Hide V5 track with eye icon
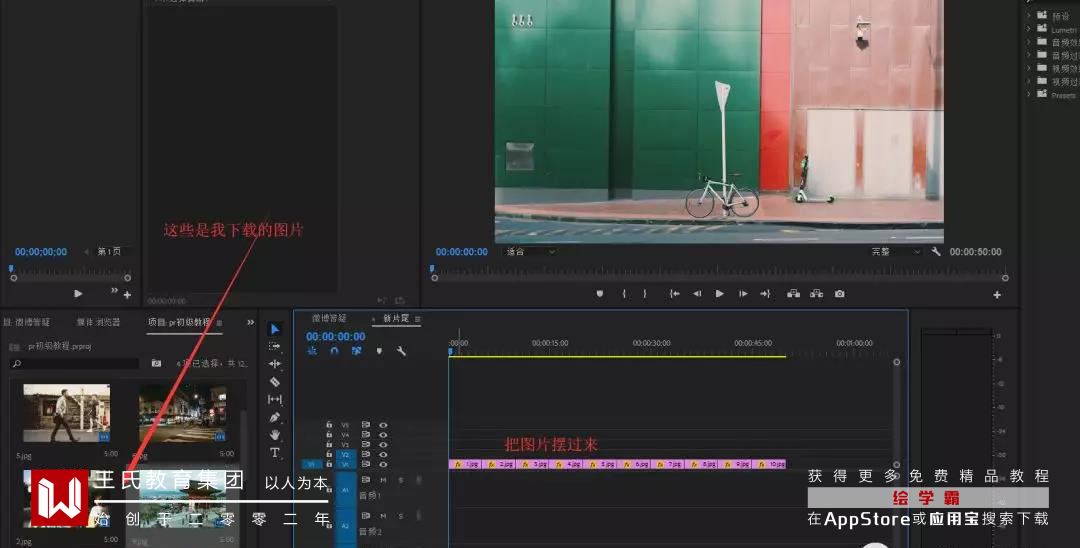Viewport: 1080px width, 548px height. coord(383,425)
